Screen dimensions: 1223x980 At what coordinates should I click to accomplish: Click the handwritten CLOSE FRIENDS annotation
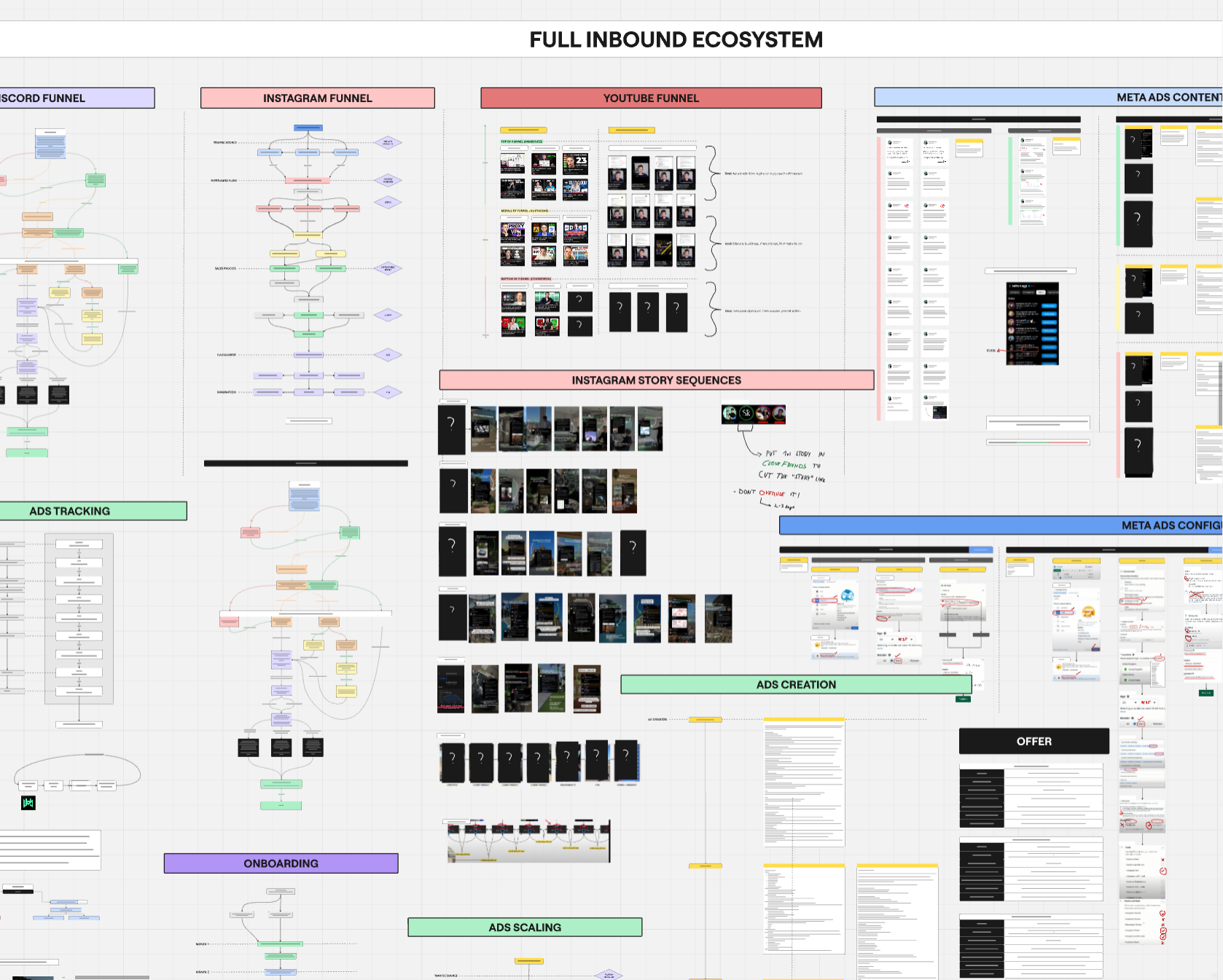pos(784,464)
